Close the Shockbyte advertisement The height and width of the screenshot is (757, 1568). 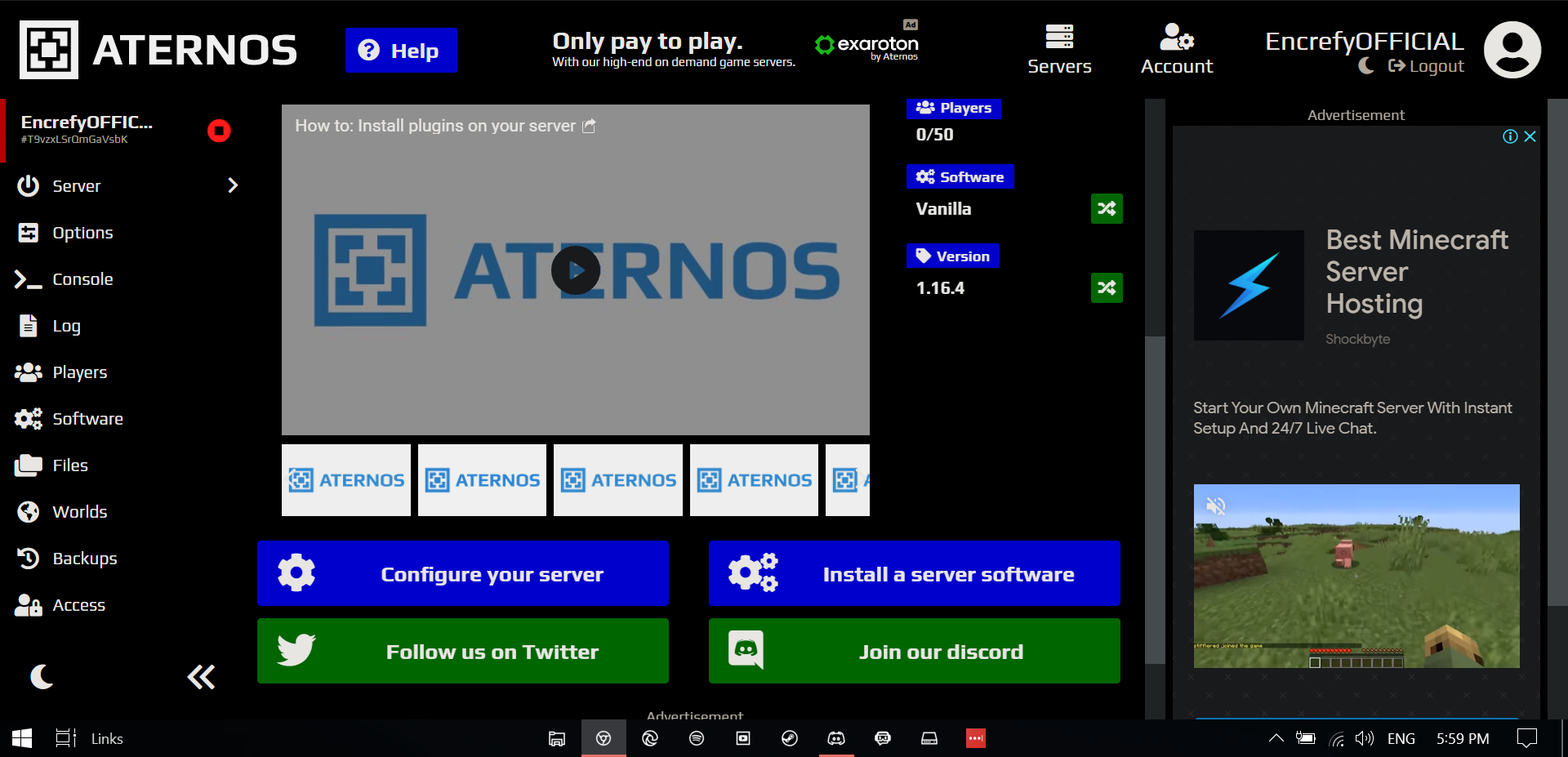(1530, 136)
